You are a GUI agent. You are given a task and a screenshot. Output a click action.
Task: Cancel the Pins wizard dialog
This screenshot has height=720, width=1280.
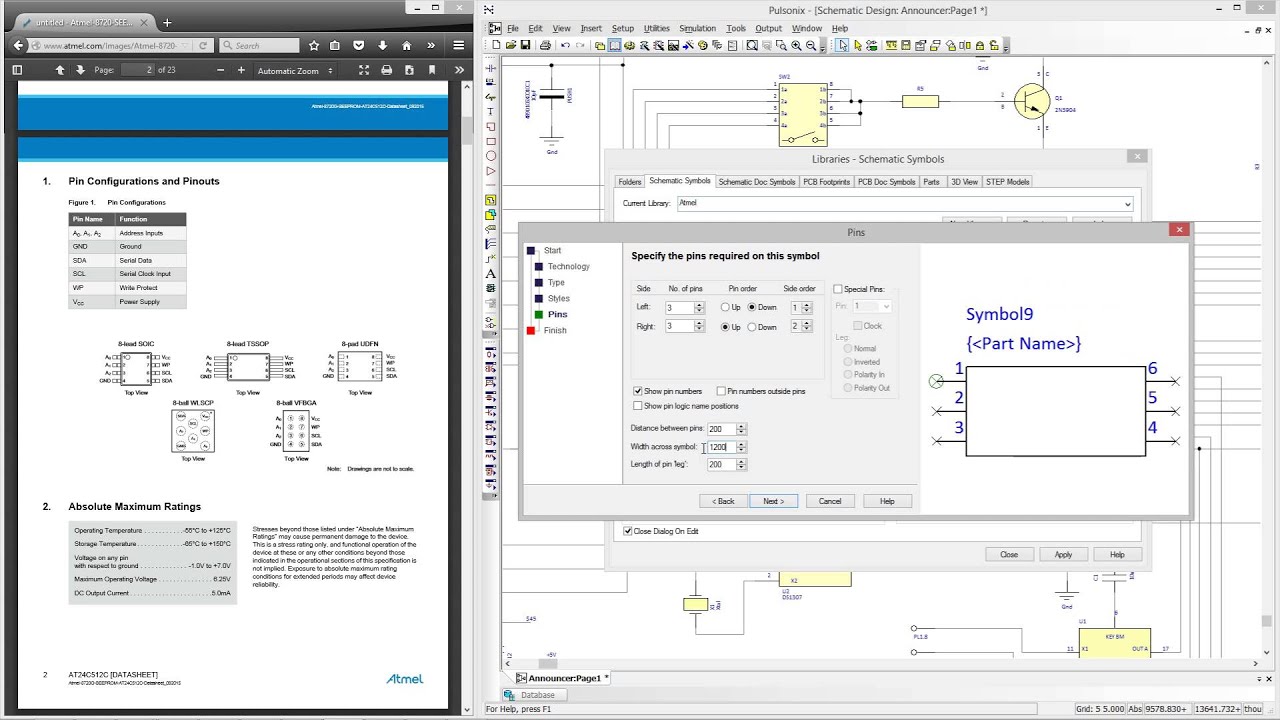click(830, 501)
